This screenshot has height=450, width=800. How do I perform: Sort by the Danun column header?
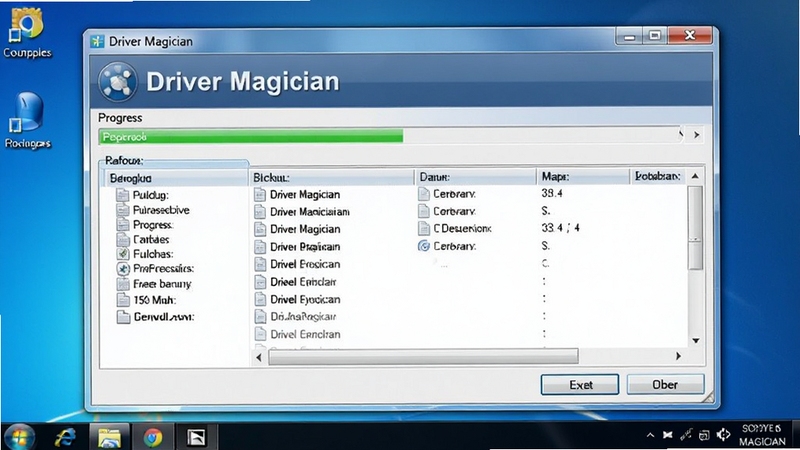[476, 177]
